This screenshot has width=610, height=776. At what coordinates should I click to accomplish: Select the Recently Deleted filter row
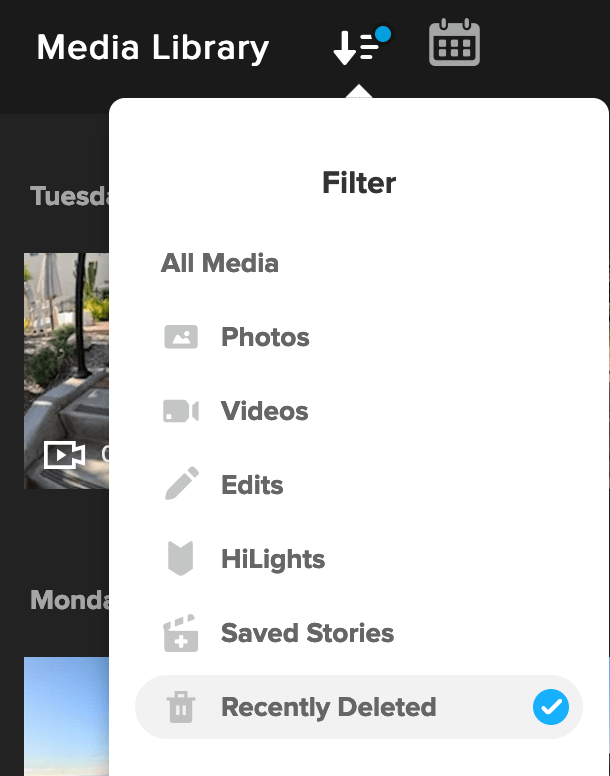[359, 707]
